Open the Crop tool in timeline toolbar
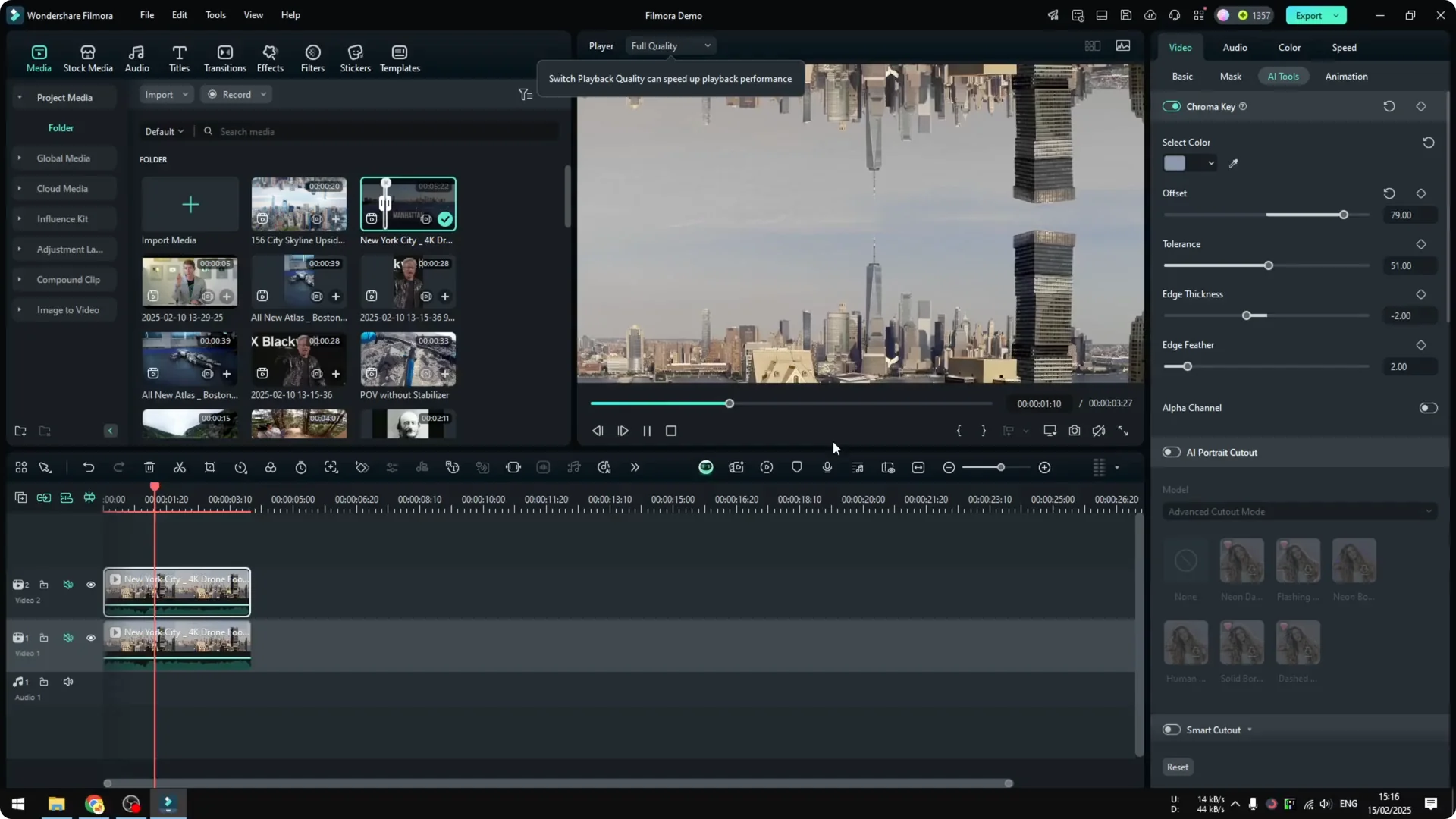 point(210,467)
